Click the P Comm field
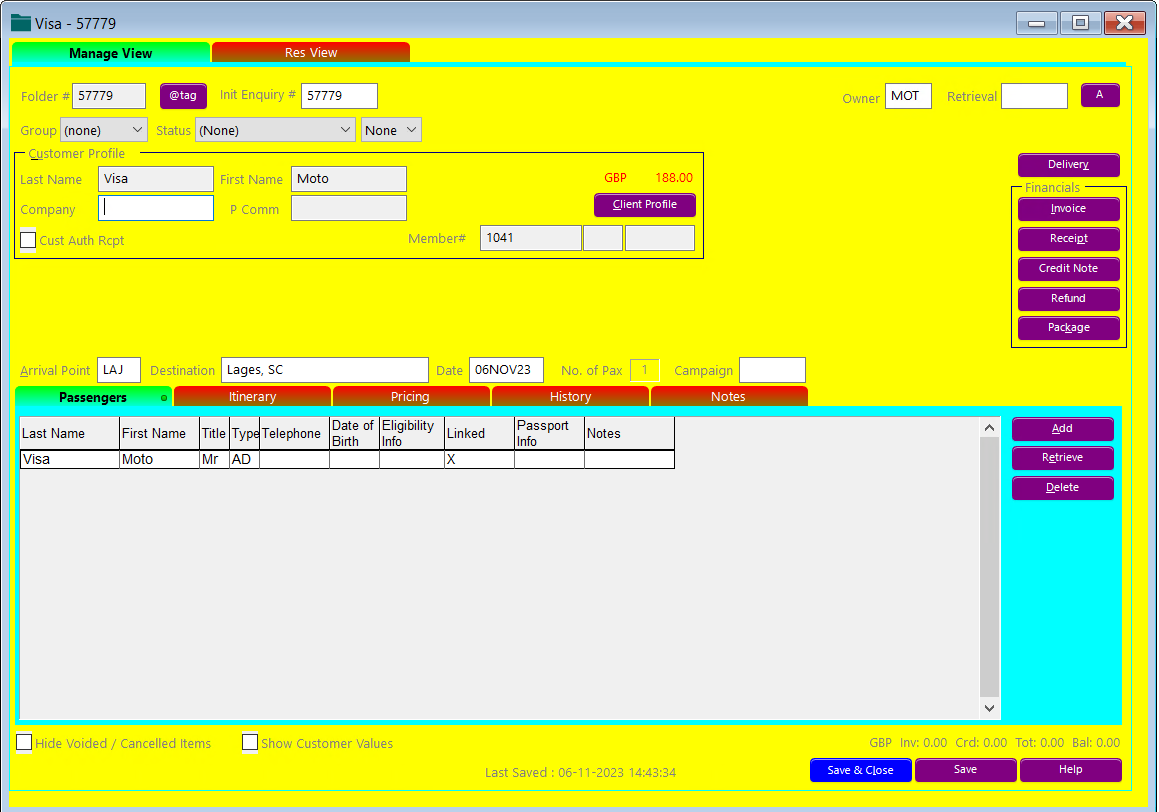 click(349, 208)
